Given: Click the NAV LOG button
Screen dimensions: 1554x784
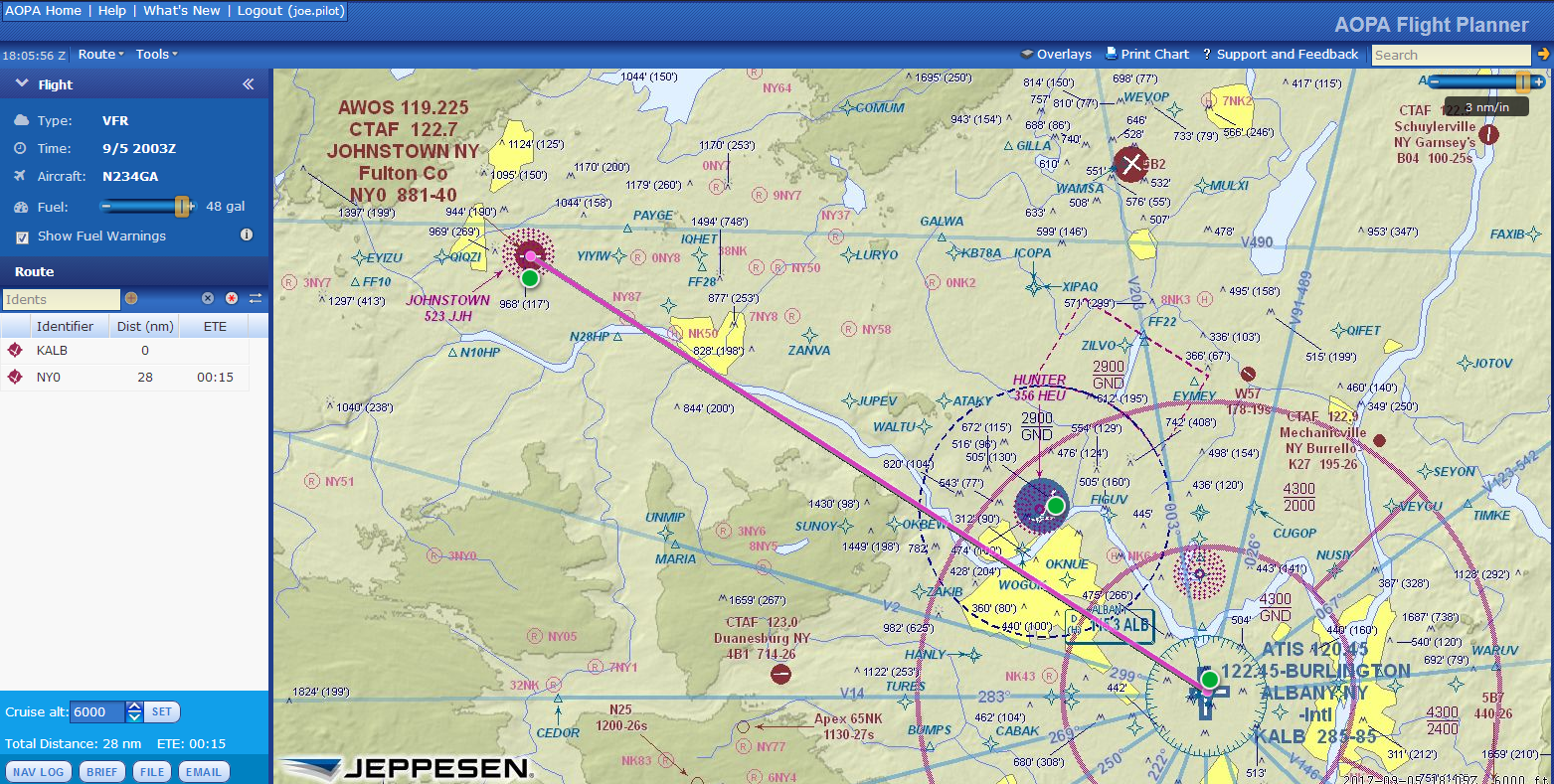Looking at the screenshot, I should (x=39, y=771).
